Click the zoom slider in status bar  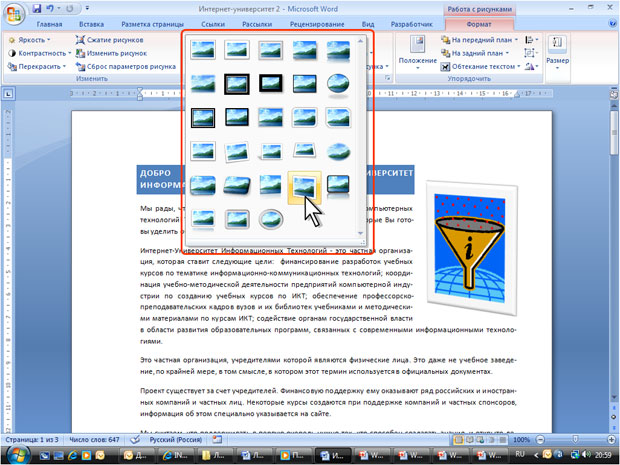(575, 439)
